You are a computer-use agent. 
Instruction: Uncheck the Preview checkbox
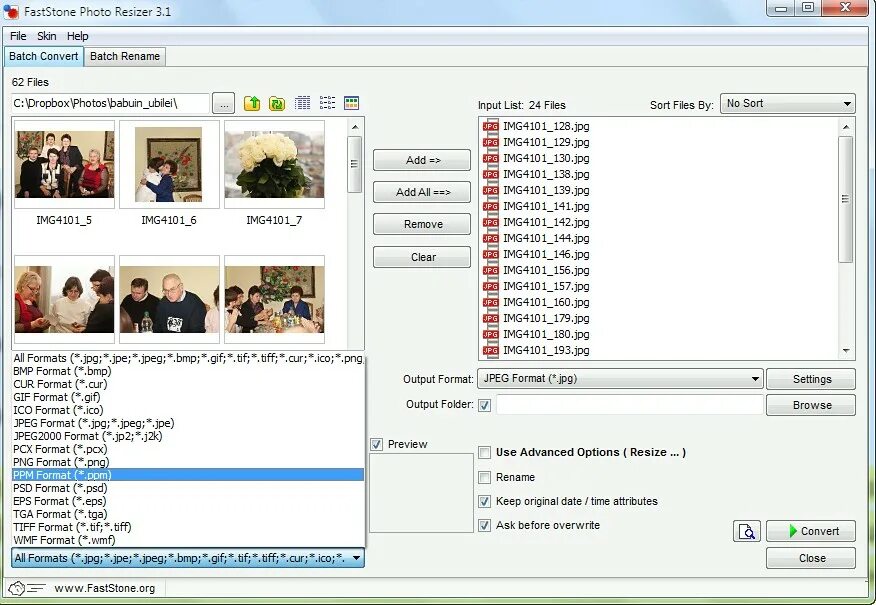[377, 445]
